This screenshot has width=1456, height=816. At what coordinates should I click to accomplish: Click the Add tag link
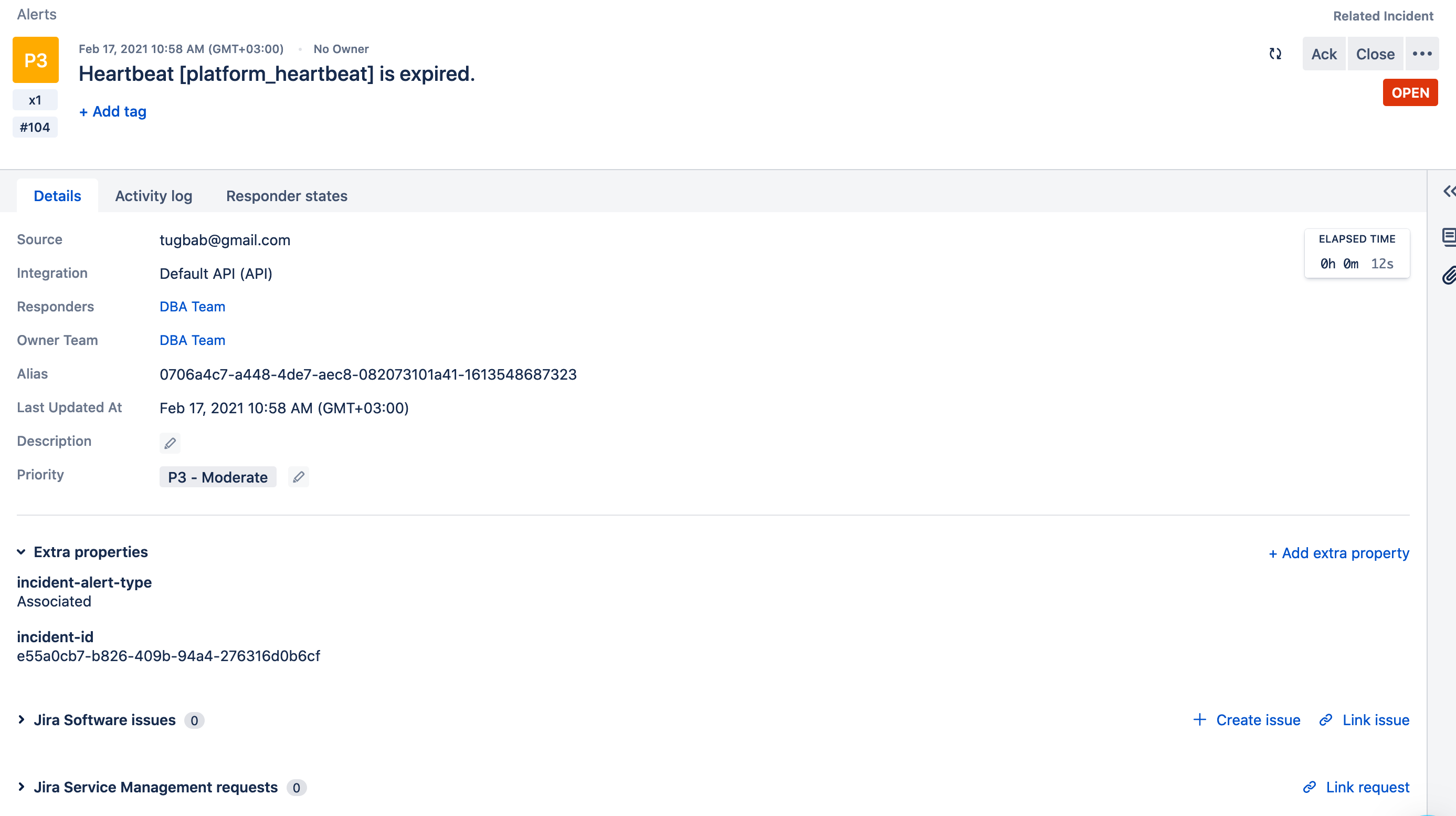pyautogui.click(x=113, y=111)
